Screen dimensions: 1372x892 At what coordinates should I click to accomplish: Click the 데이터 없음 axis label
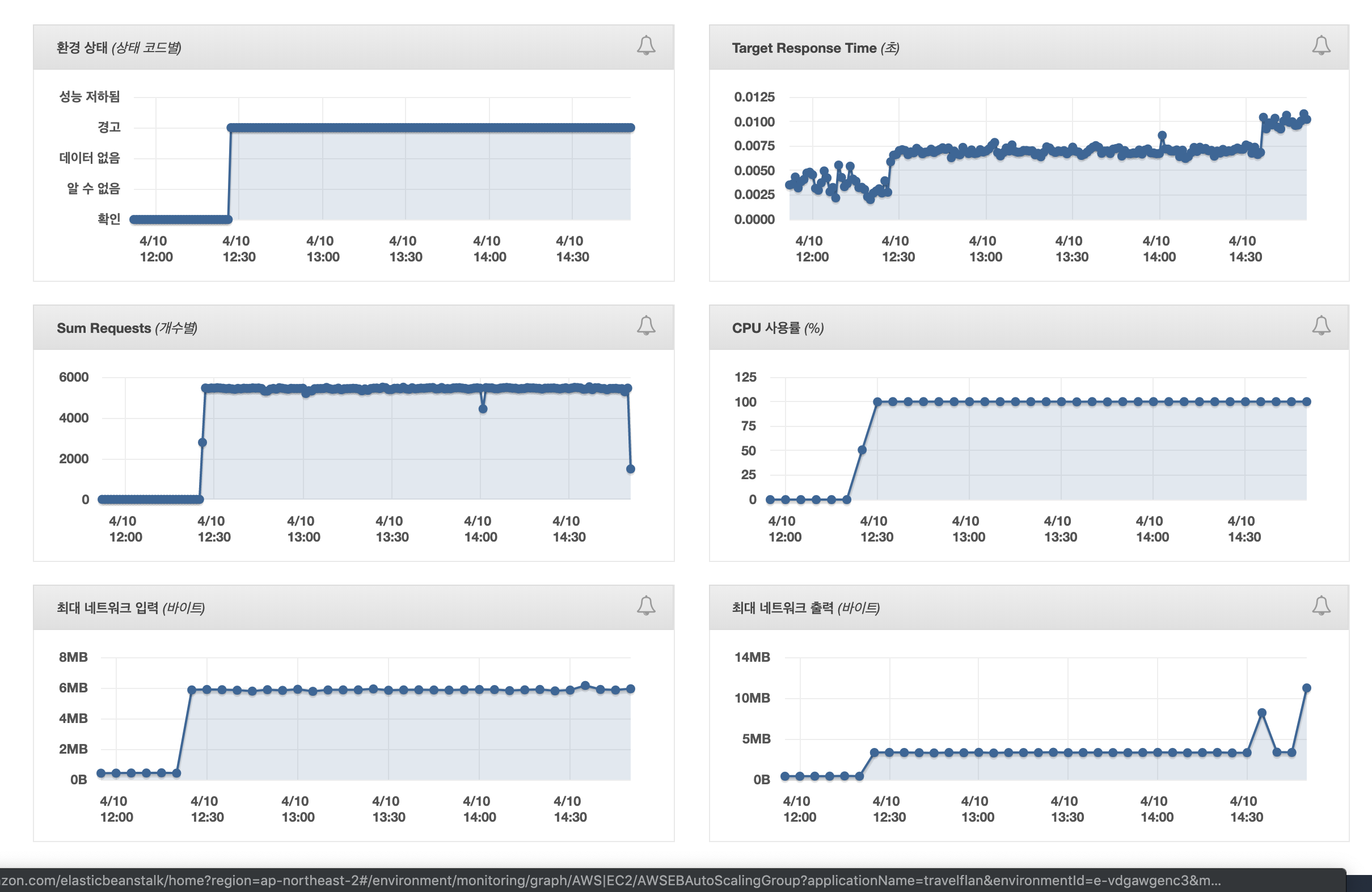coord(90,157)
